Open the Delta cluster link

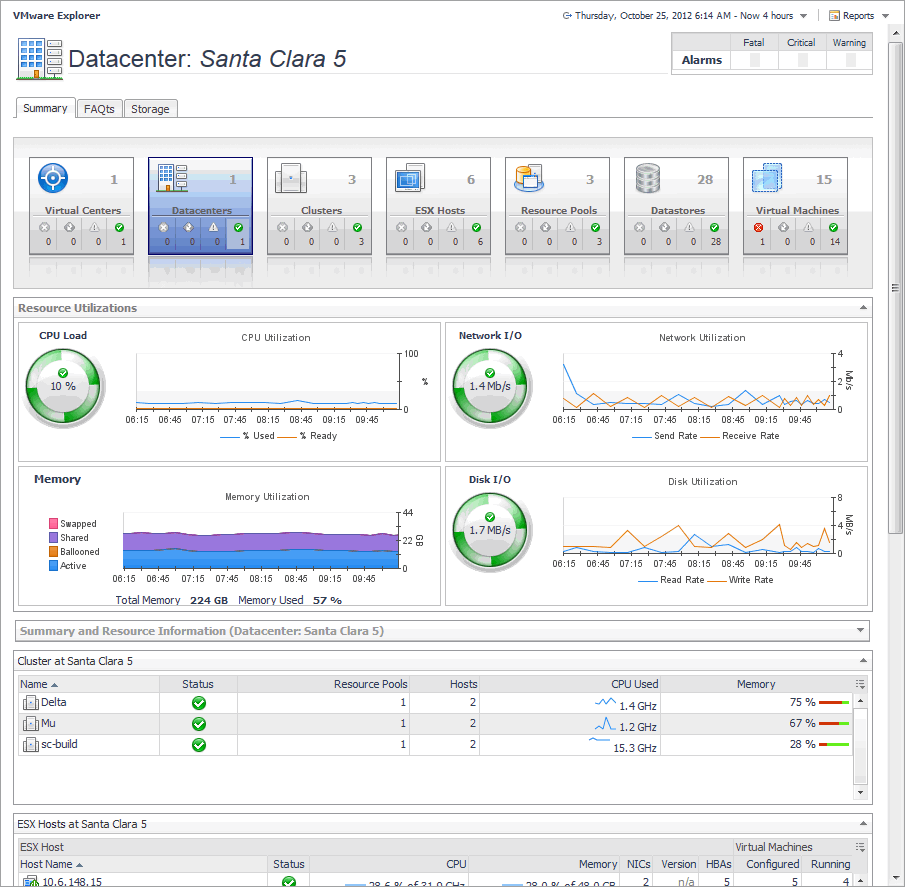54,702
